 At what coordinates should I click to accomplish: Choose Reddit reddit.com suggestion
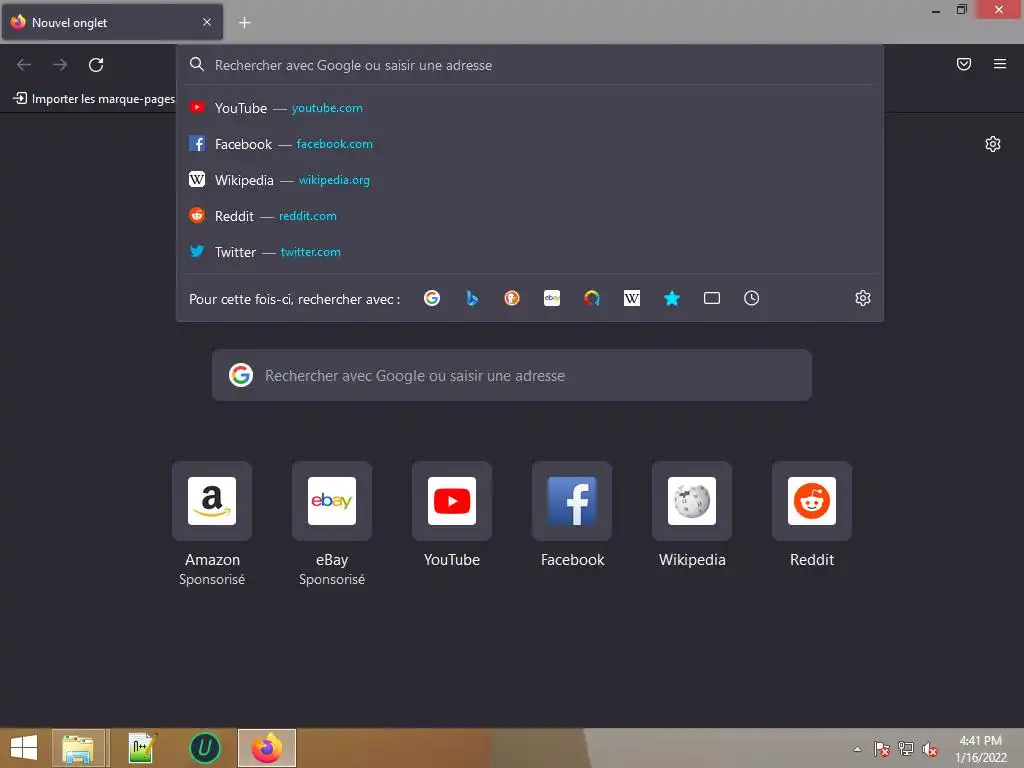pos(530,216)
